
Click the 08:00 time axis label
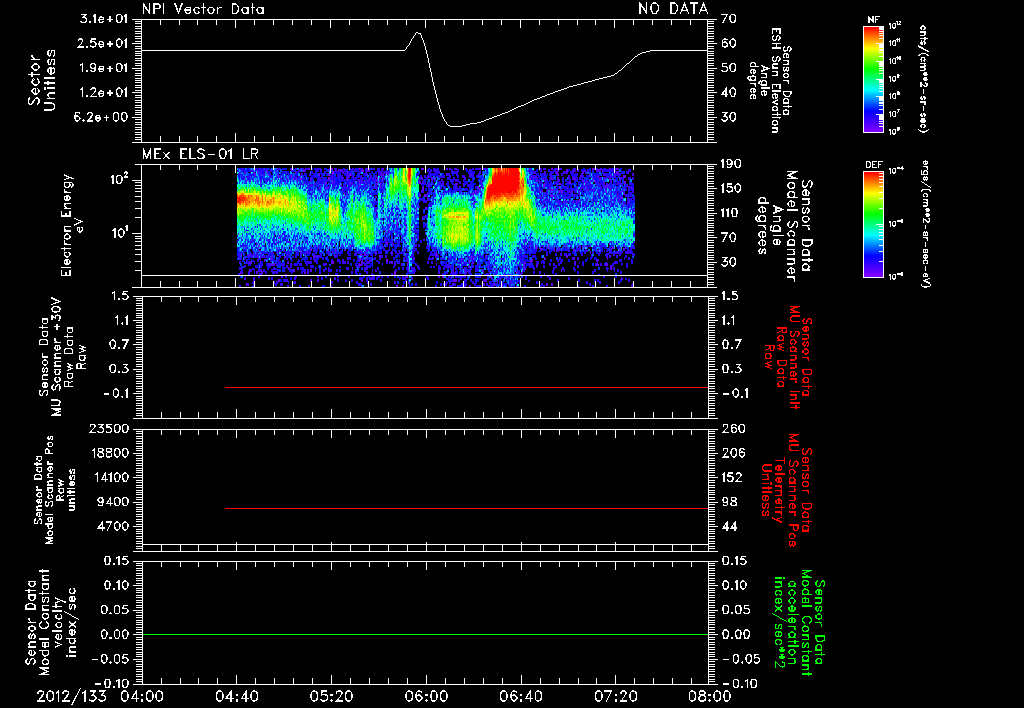pyautogui.click(x=710, y=696)
